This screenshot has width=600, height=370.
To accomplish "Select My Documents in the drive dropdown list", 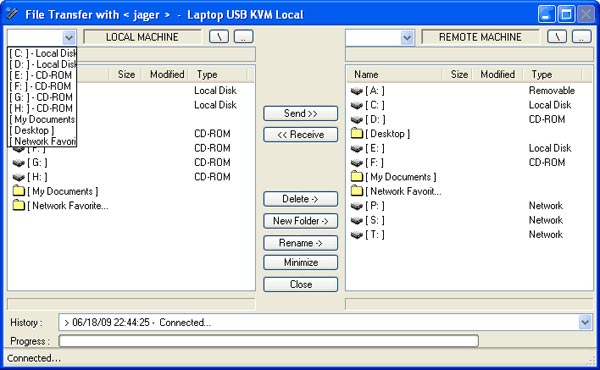I will pos(42,119).
